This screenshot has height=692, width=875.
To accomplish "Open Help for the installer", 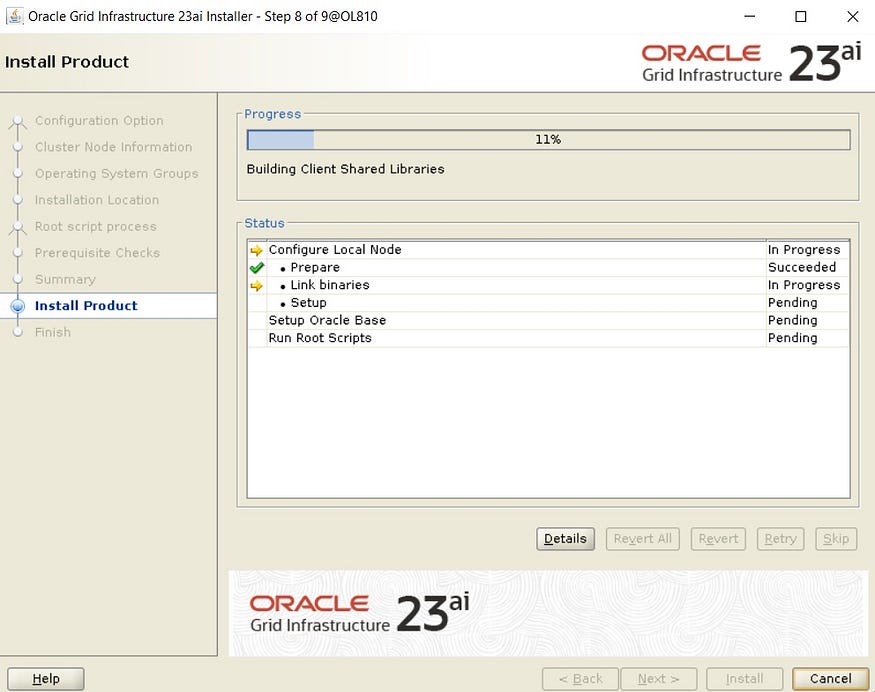I will [x=46, y=679].
